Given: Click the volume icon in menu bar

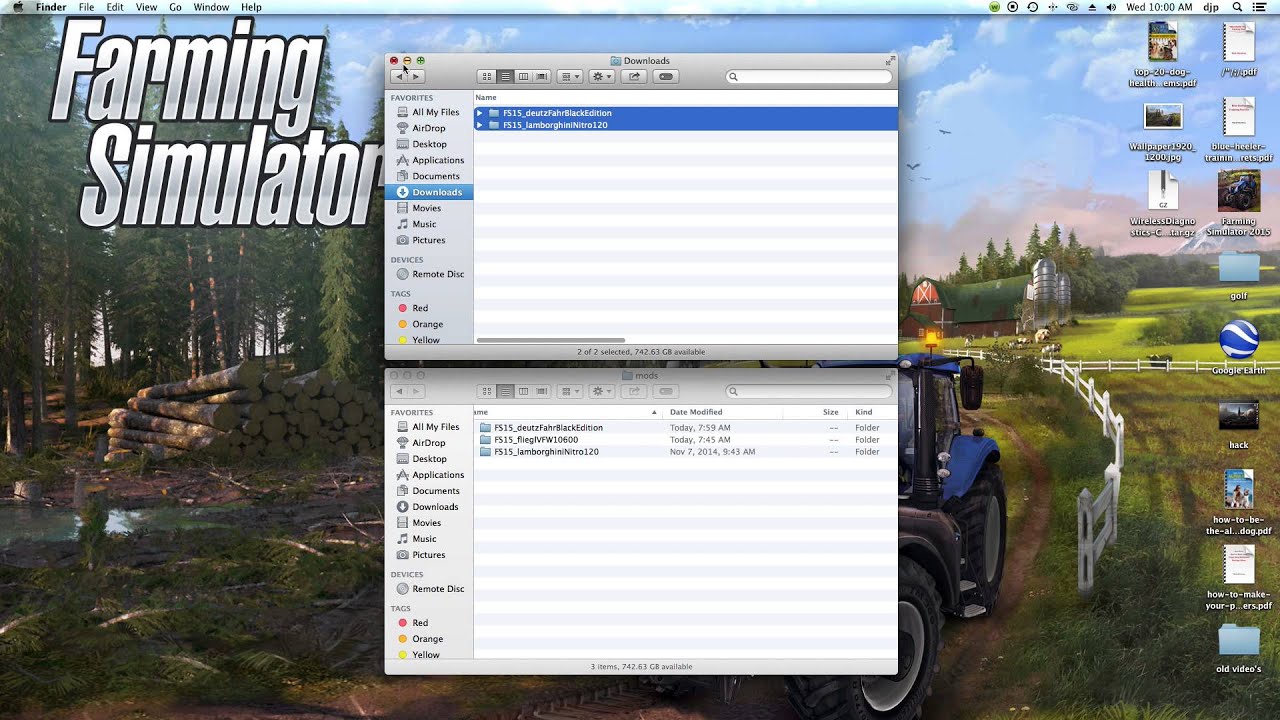Looking at the screenshot, I should (x=1110, y=7).
